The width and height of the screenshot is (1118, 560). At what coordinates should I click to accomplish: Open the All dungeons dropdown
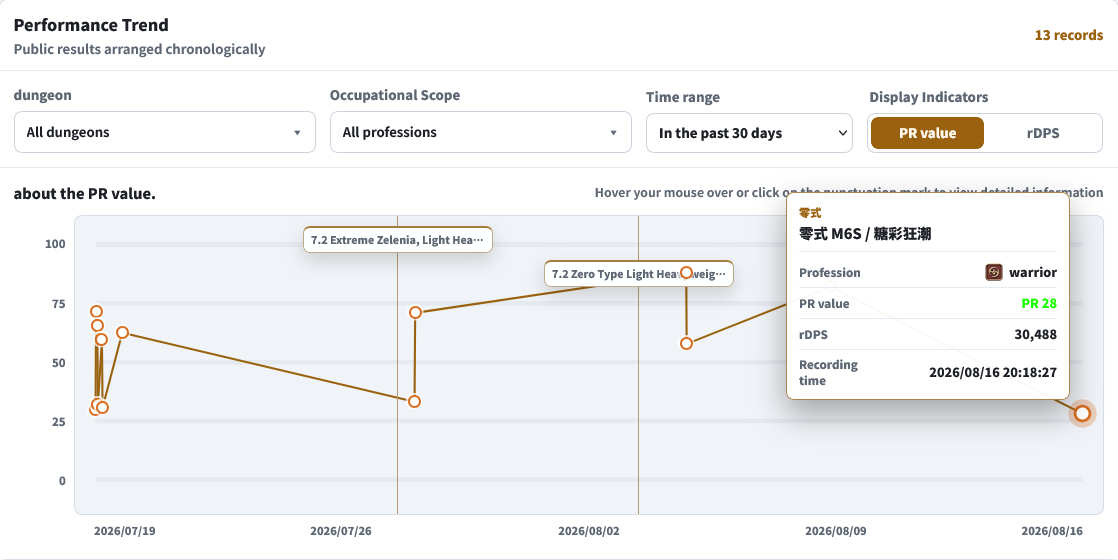click(x=165, y=132)
